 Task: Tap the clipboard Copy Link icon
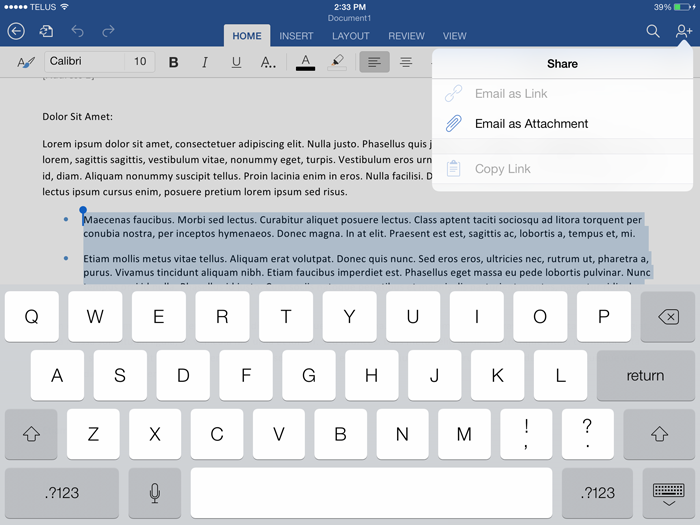pos(454,169)
